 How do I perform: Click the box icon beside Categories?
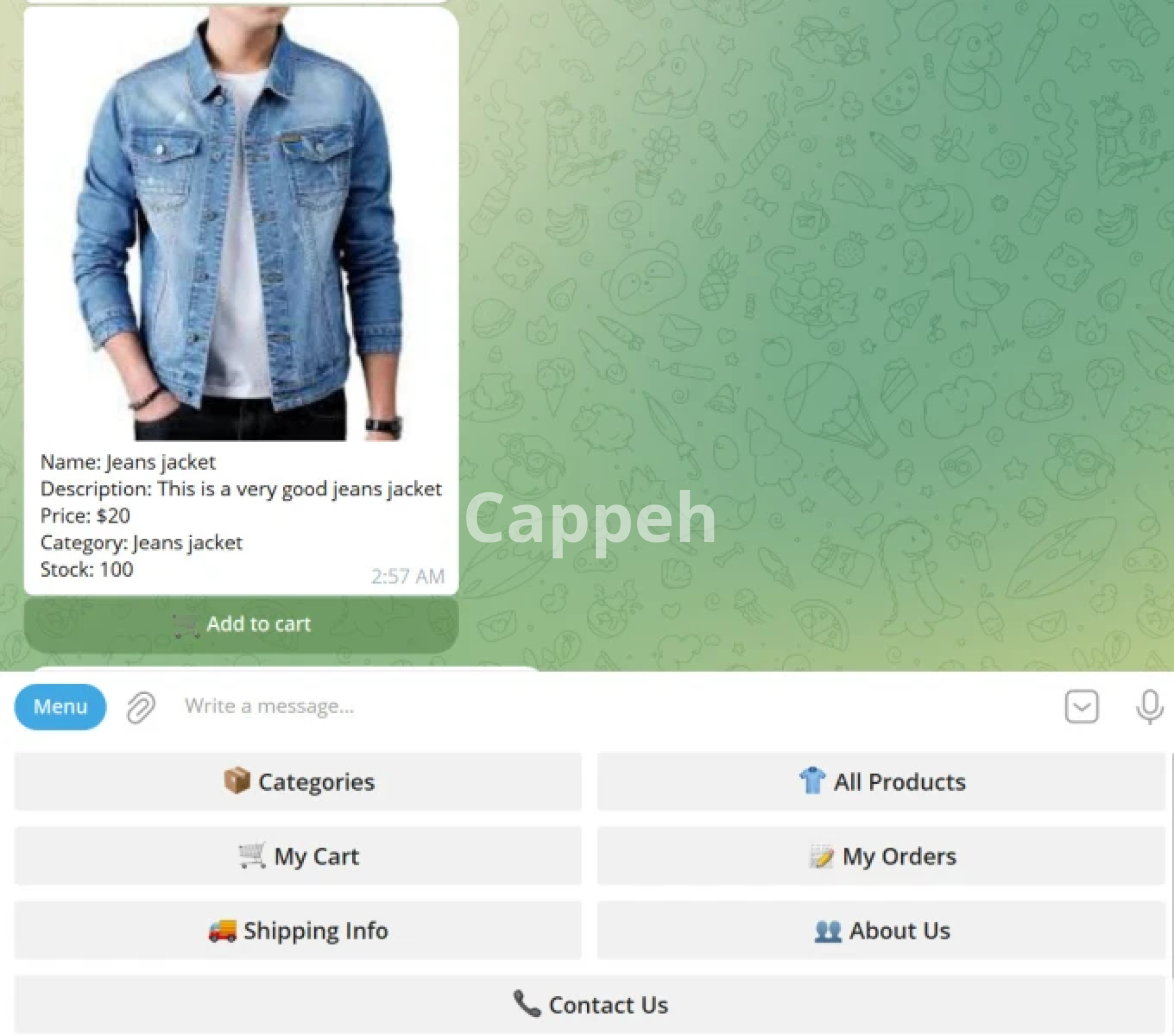237,780
